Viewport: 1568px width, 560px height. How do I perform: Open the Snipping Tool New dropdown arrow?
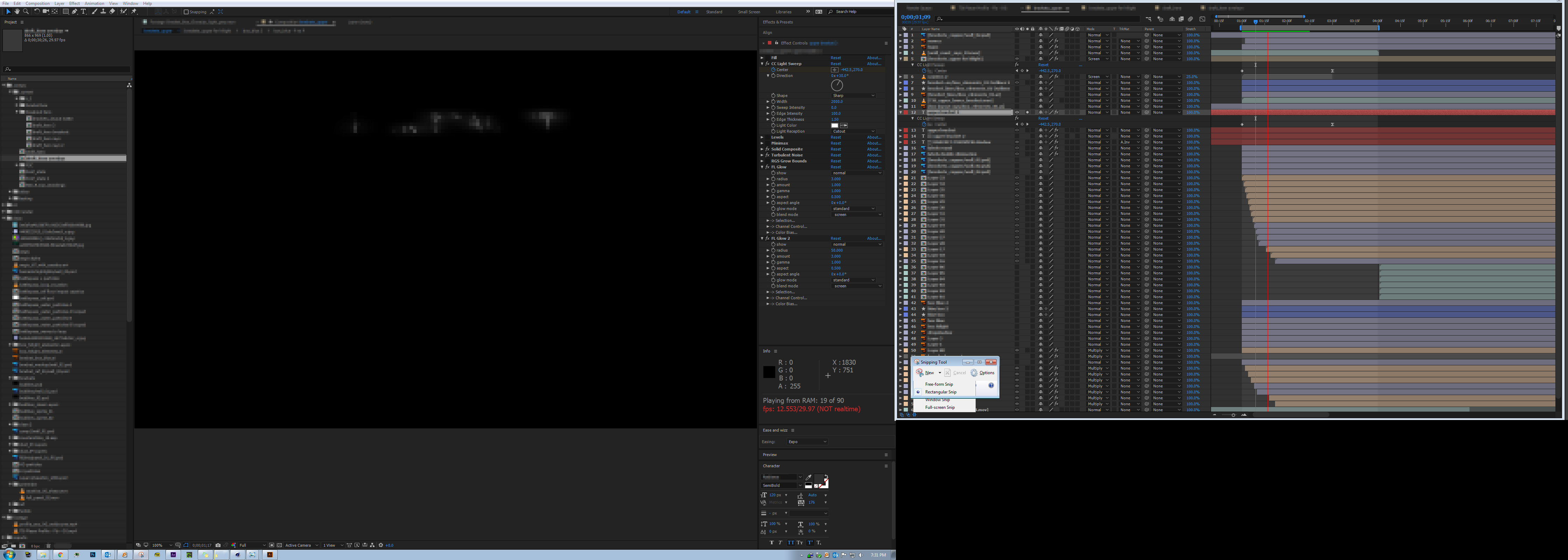(x=940, y=372)
